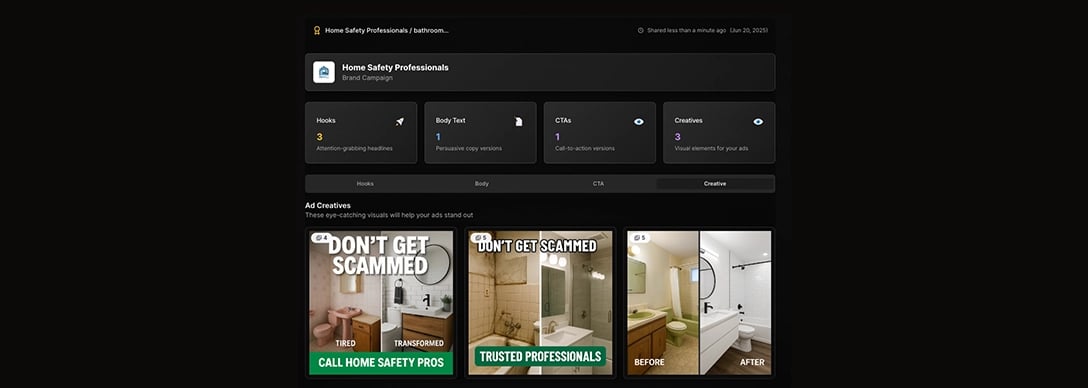Image resolution: width=1088 pixels, height=388 pixels.
Task: Click the Home Safety Professionals brand logo
Action: [323, 72]
